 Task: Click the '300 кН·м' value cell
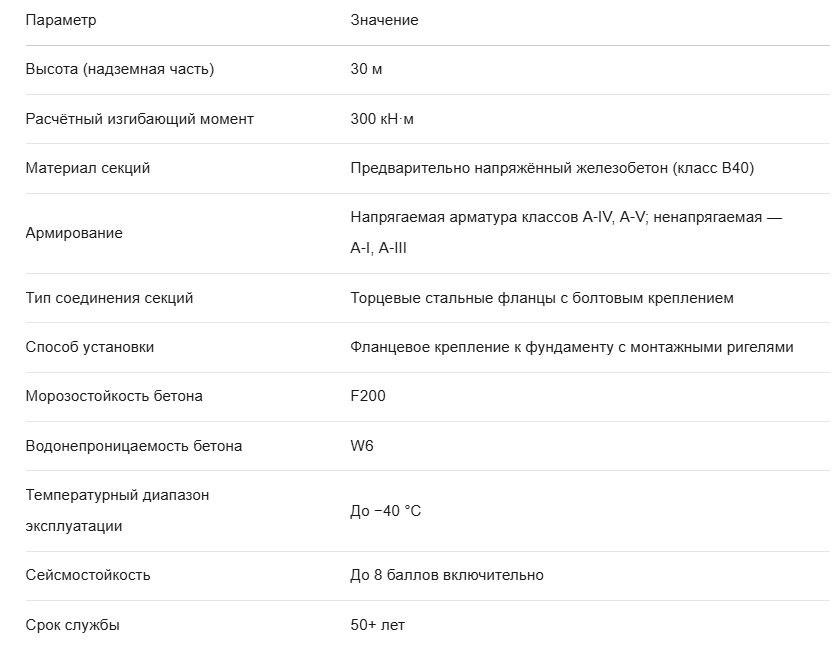point(381,119)
